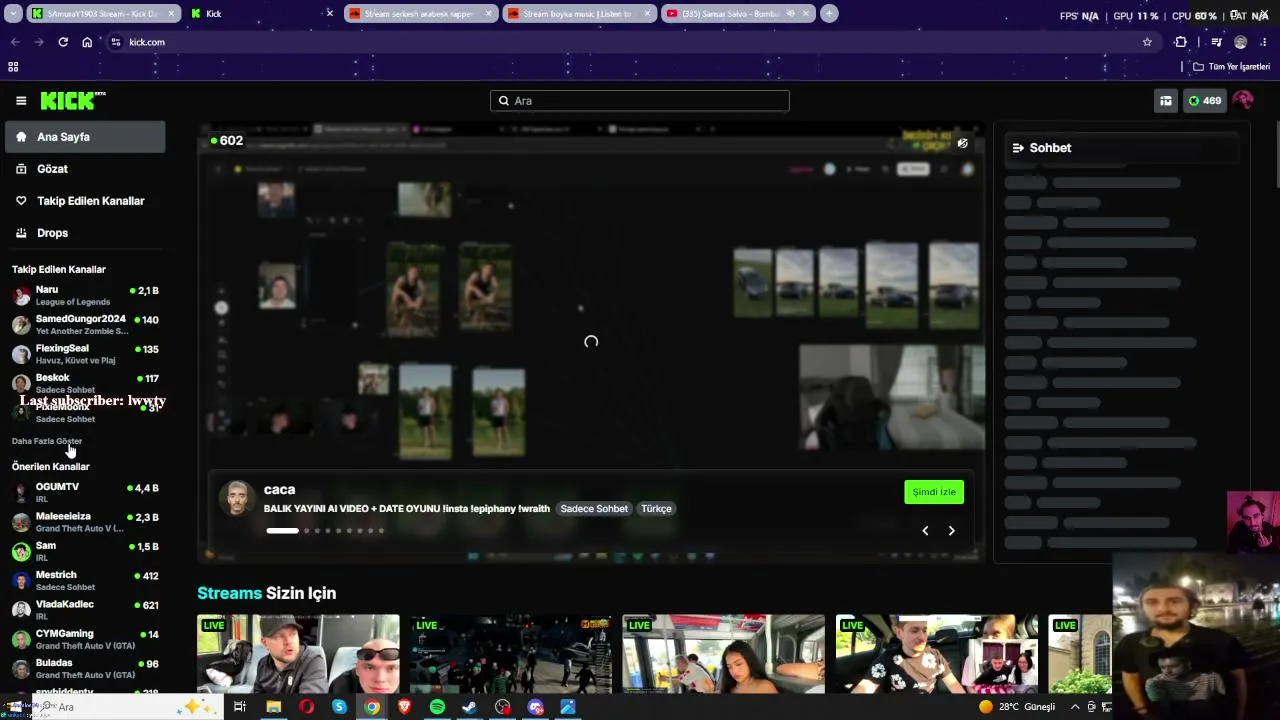Image resolution: width=1280 pixels, height=720 pixels.
Task: Toggle mute on featured stream player
Action: (x=962, y=143)
